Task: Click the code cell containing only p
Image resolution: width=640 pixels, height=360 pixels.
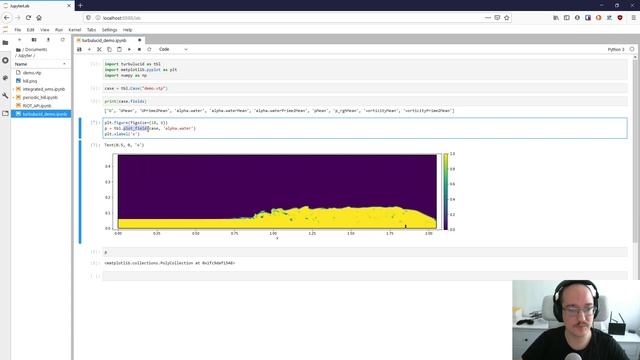Action: (x=365, y=252)
